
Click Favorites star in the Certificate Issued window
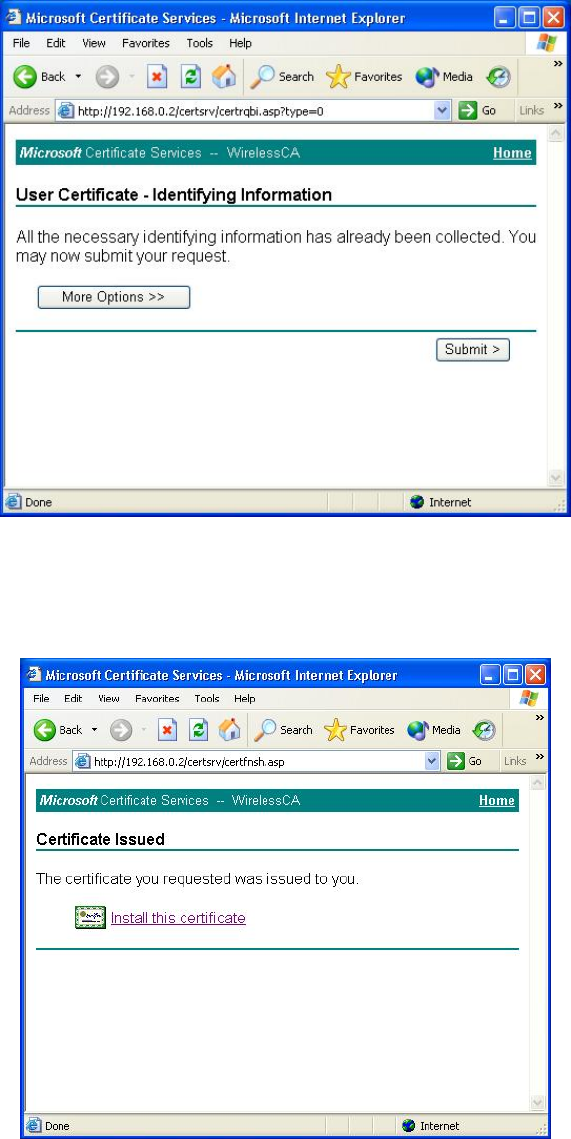point(335,730)
